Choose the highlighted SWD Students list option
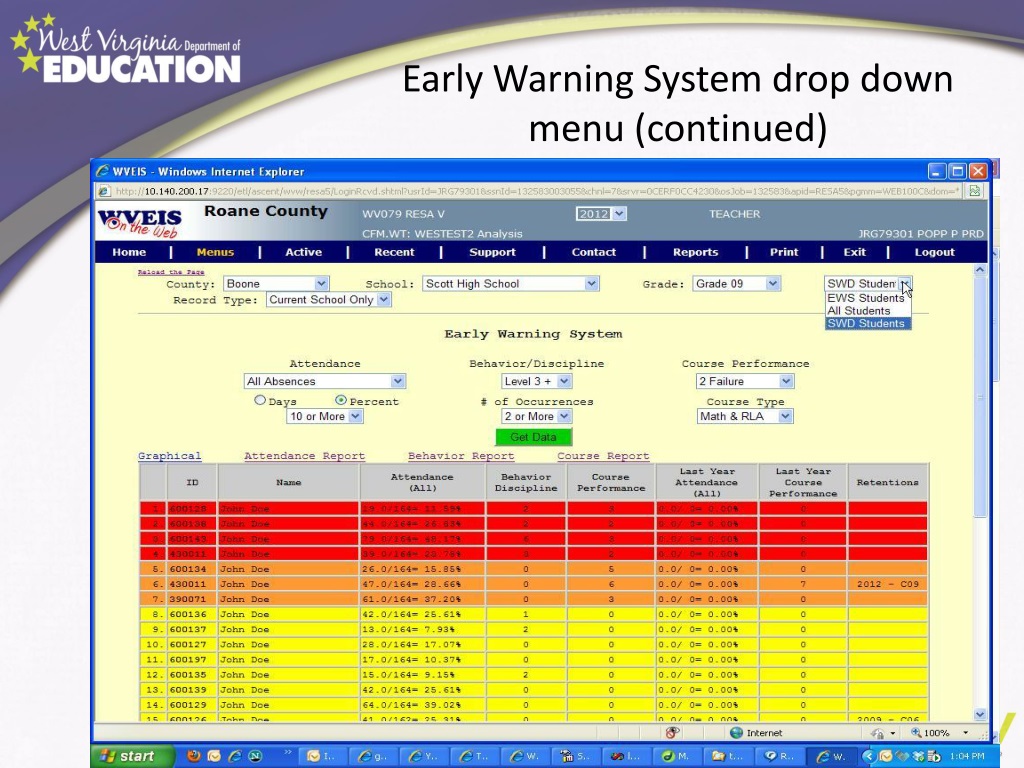Viewport: 1024px width, 768px height. pos(866,323)
